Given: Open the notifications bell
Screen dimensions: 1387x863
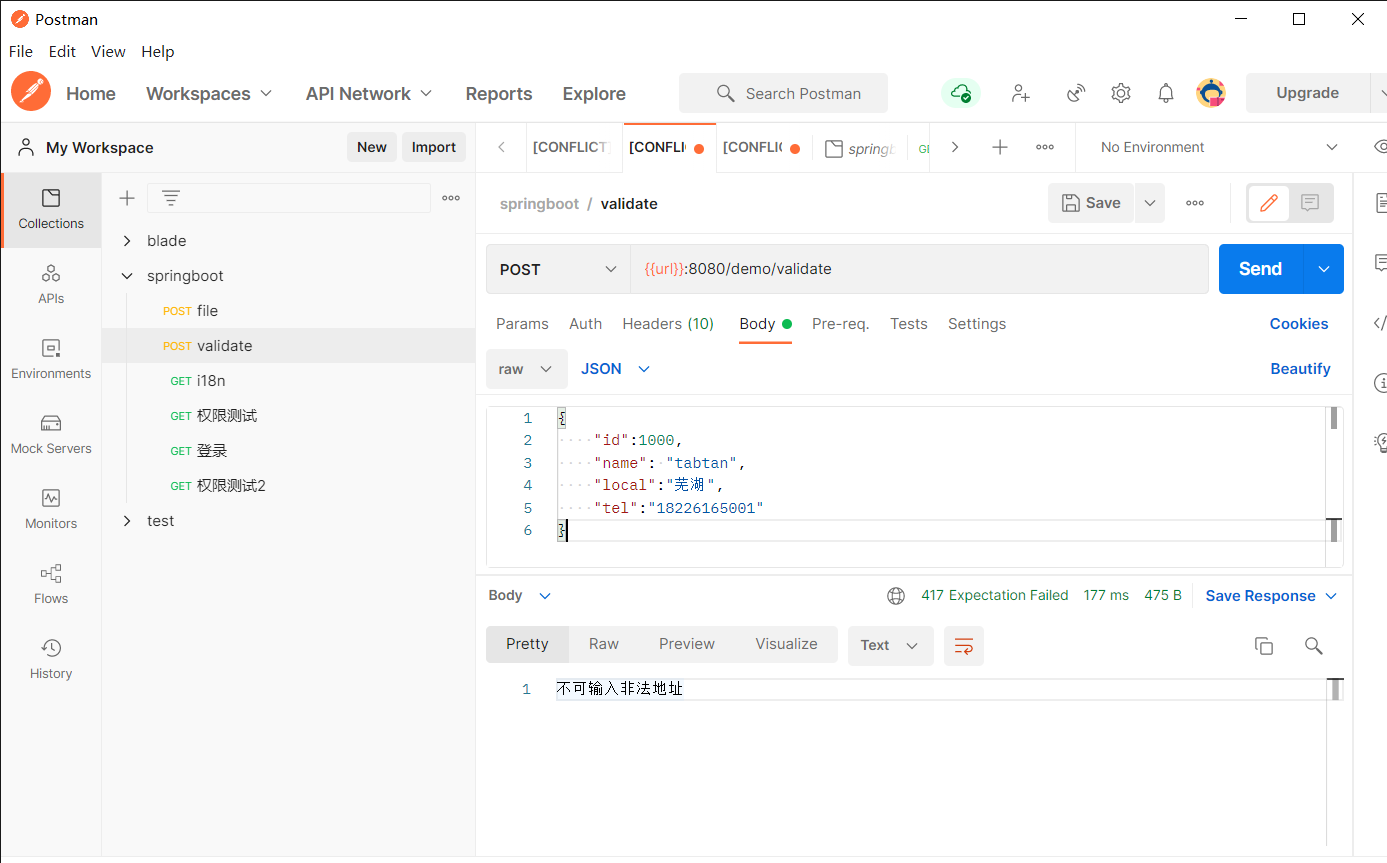Looking at the screenshot, I should 1166,93.
